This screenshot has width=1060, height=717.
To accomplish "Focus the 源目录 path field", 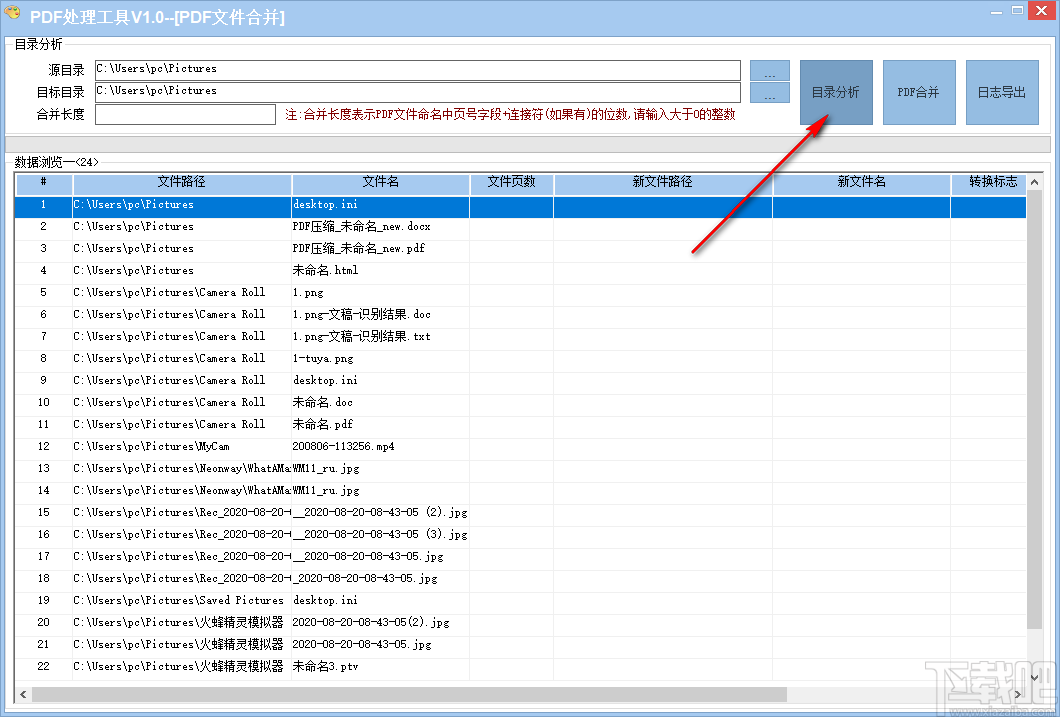I will [x=418, y=70].
